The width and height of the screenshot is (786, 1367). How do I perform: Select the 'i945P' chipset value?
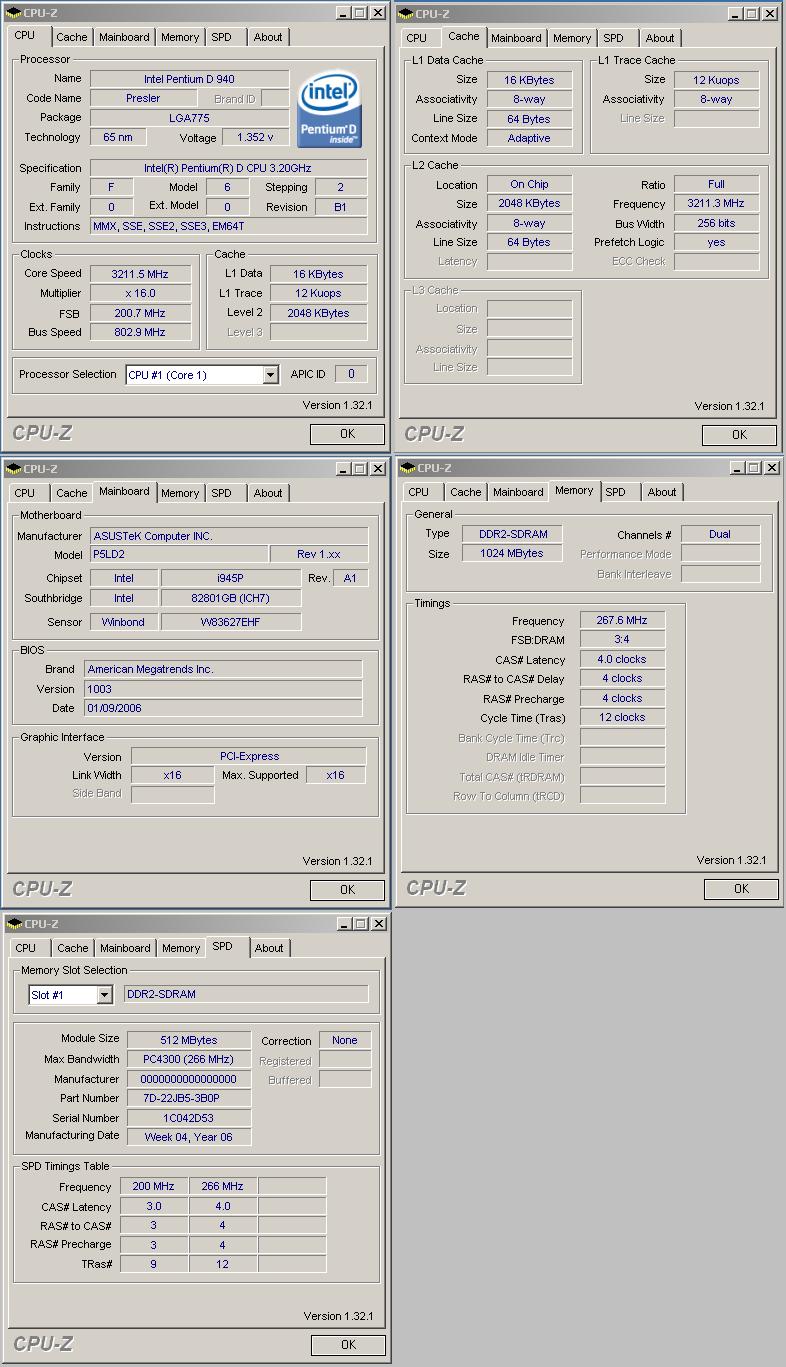(x=231, y=578)
